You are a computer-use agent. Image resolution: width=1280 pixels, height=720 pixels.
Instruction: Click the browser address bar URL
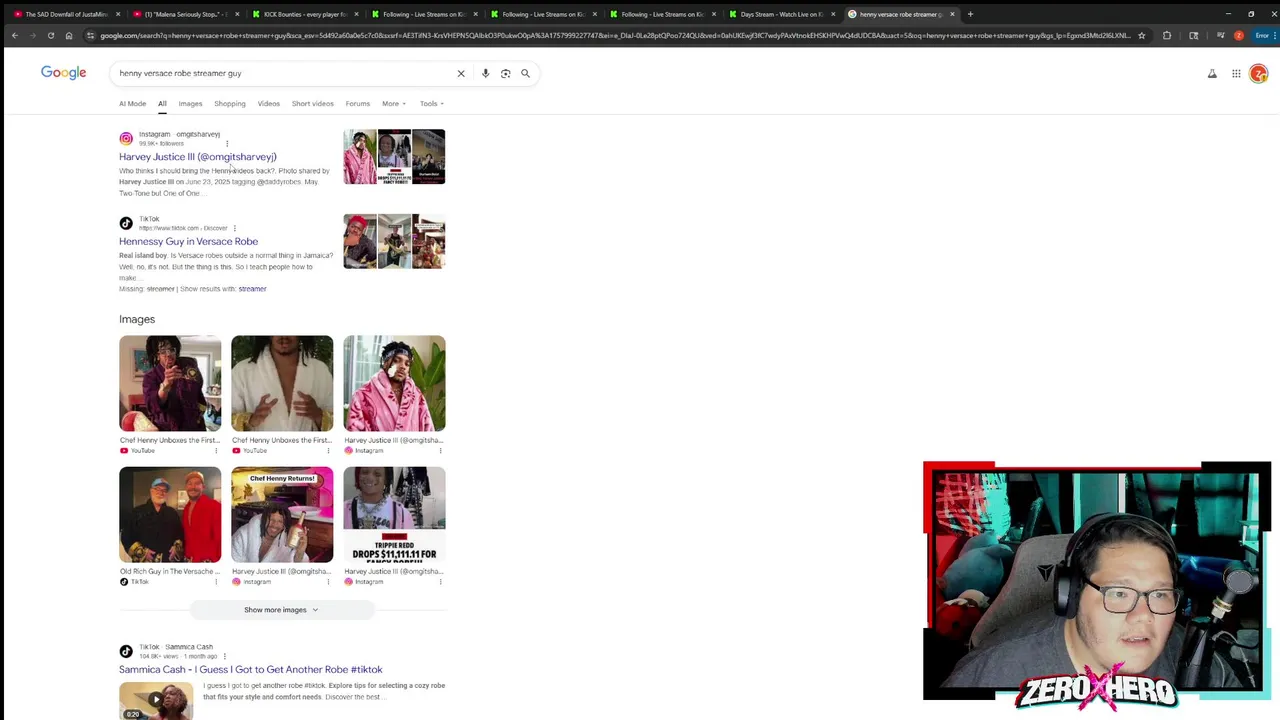click(615, 35)
